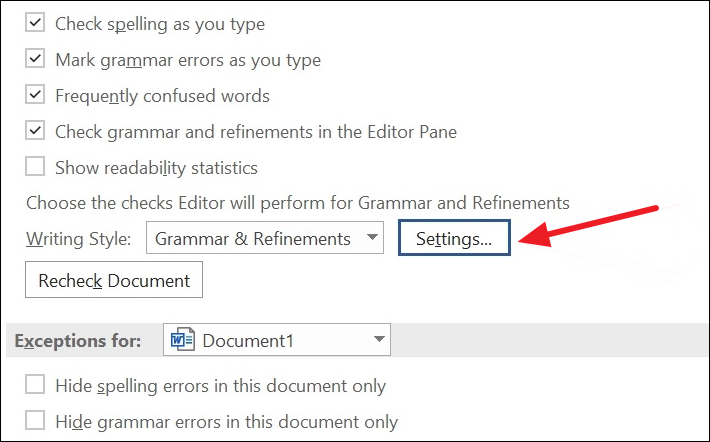Viewport: 710px width, 442px height.
Task: Toggle Check grammar and refinements in Editor Pane checkbox
Action: coord(35,131)
